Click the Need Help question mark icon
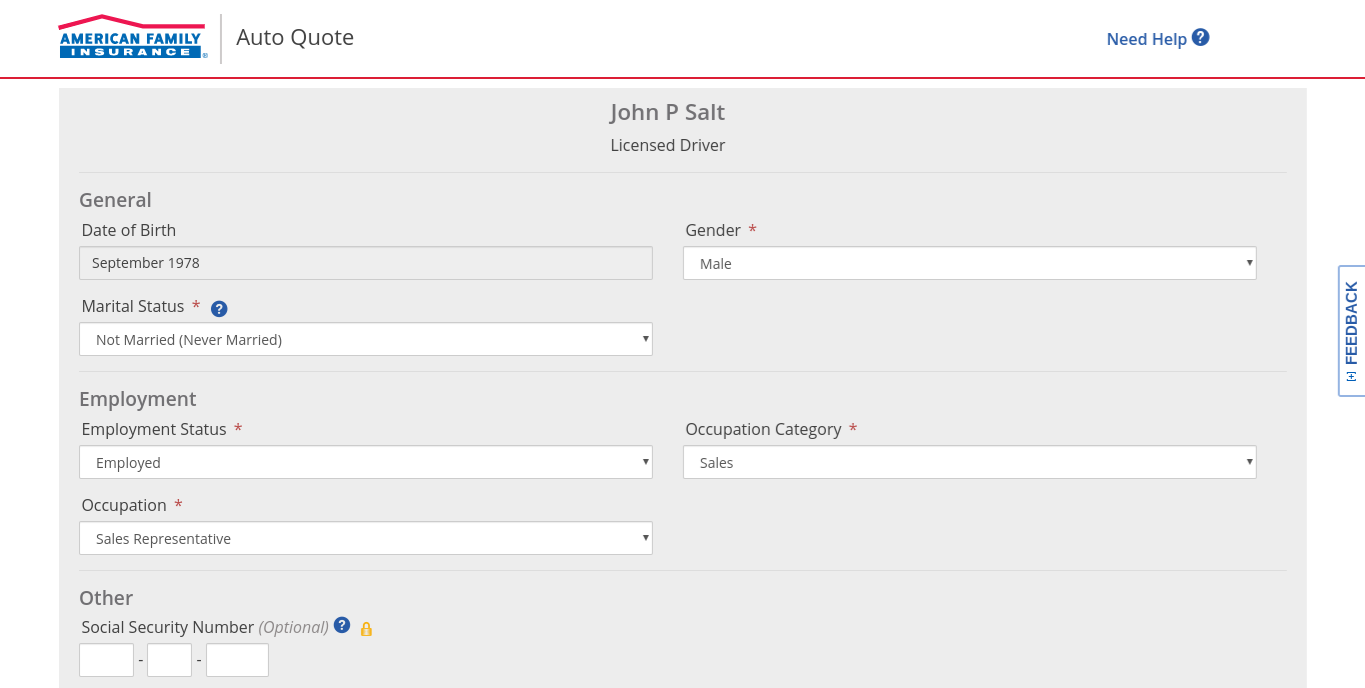This screenshot has width=1365, height=688. (x=1201, y=38)
